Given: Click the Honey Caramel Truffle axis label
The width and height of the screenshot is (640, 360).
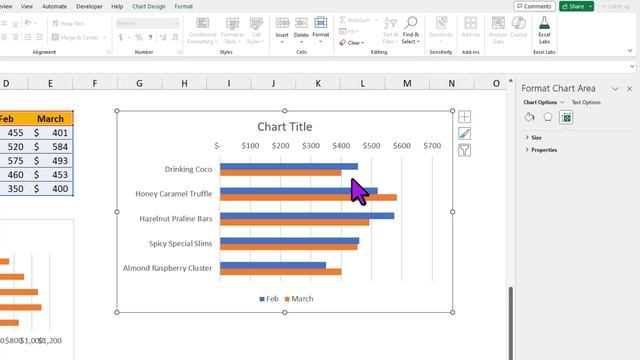Looking at the screenshot, I should tap(173, 194).
